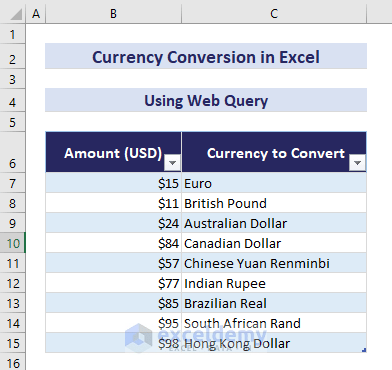The width and height of the screenshot is (392, 370).
Task: Click the Currency Conversion in Excel title cell
Action: coord(206,56)
